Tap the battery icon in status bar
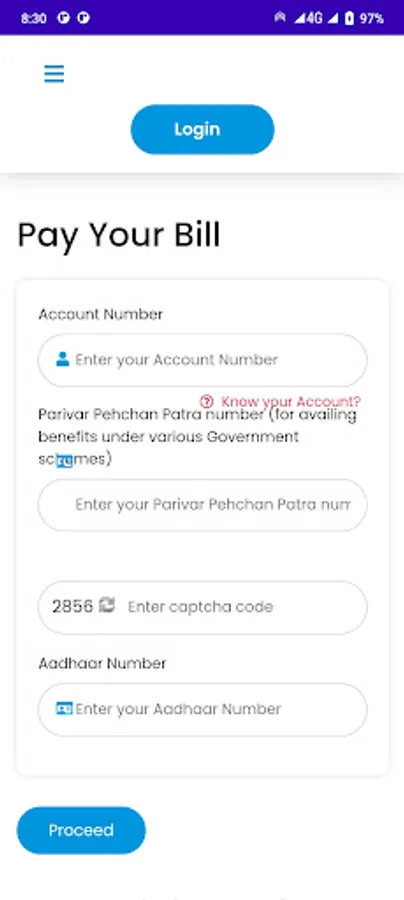Viewport: 404px width, 900px height. click(x=349, y=18)
